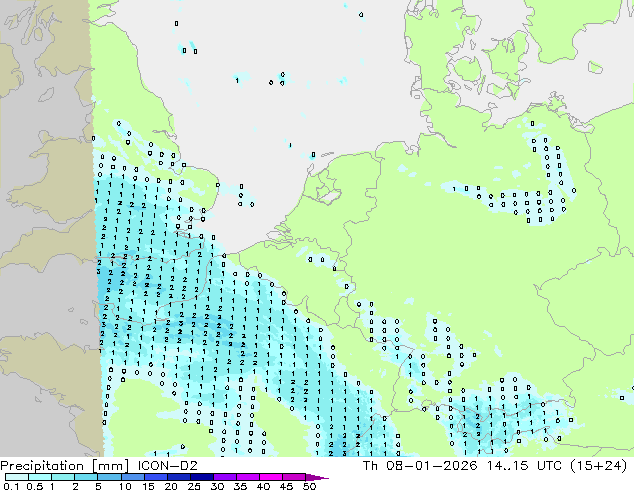Click the 'Precipitation [mm]' title text
Screen dimensions: 634x490
click(x=65, y=466)
